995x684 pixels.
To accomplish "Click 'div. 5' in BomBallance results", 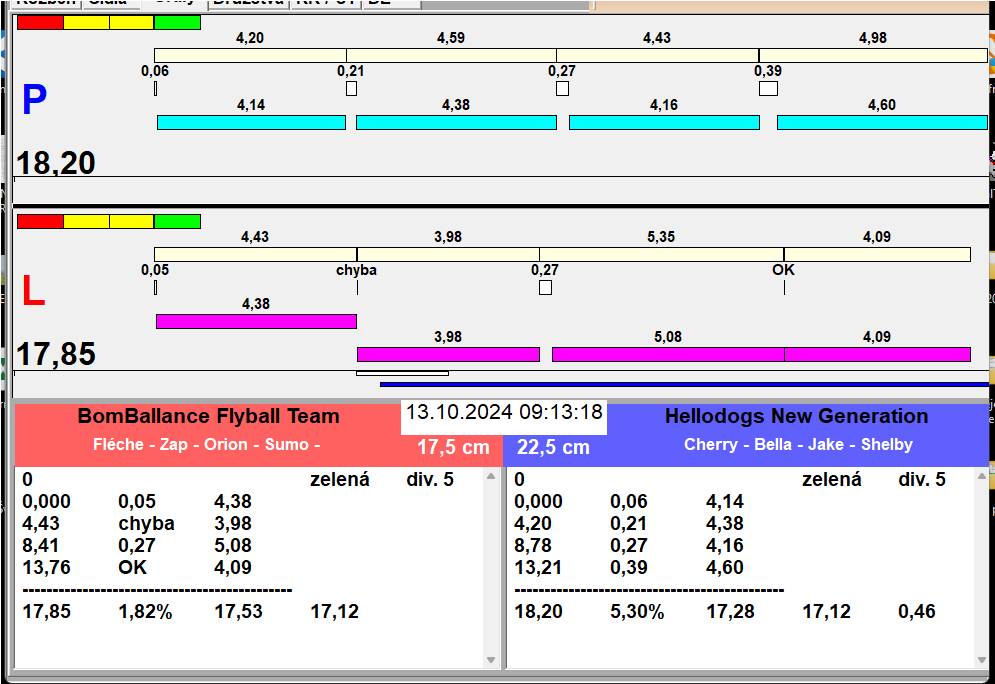I will click(430, 480).
